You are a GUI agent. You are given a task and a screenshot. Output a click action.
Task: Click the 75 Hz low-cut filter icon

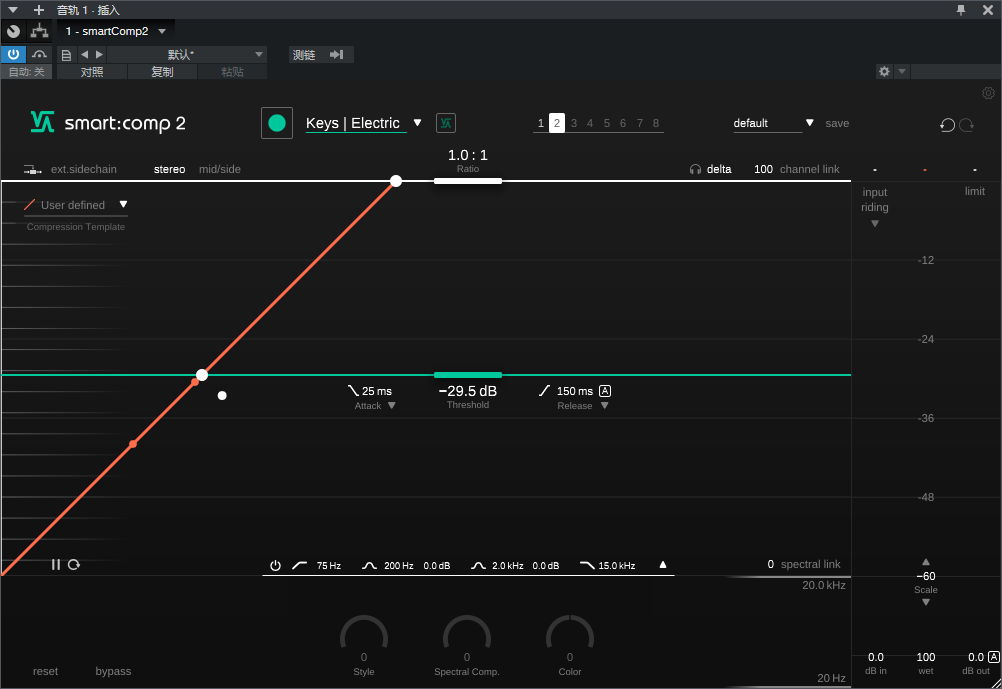300,566
